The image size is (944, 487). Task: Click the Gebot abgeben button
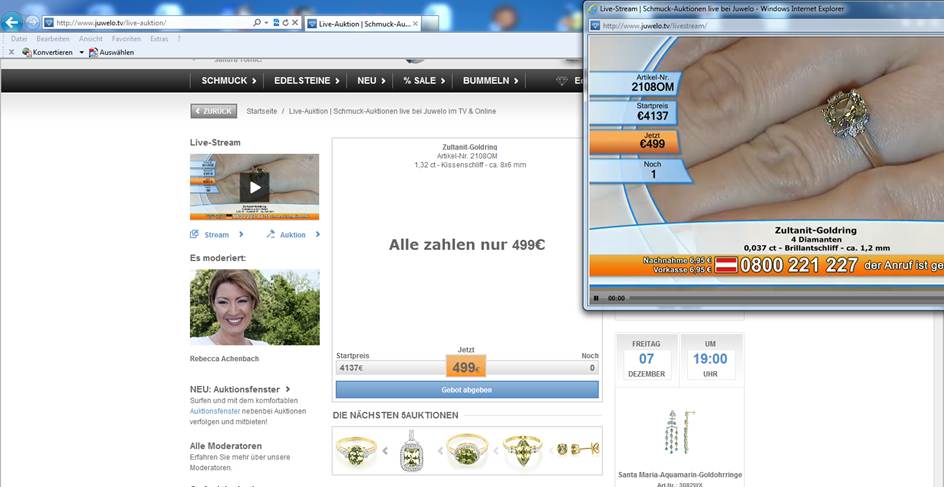(467, 390)
